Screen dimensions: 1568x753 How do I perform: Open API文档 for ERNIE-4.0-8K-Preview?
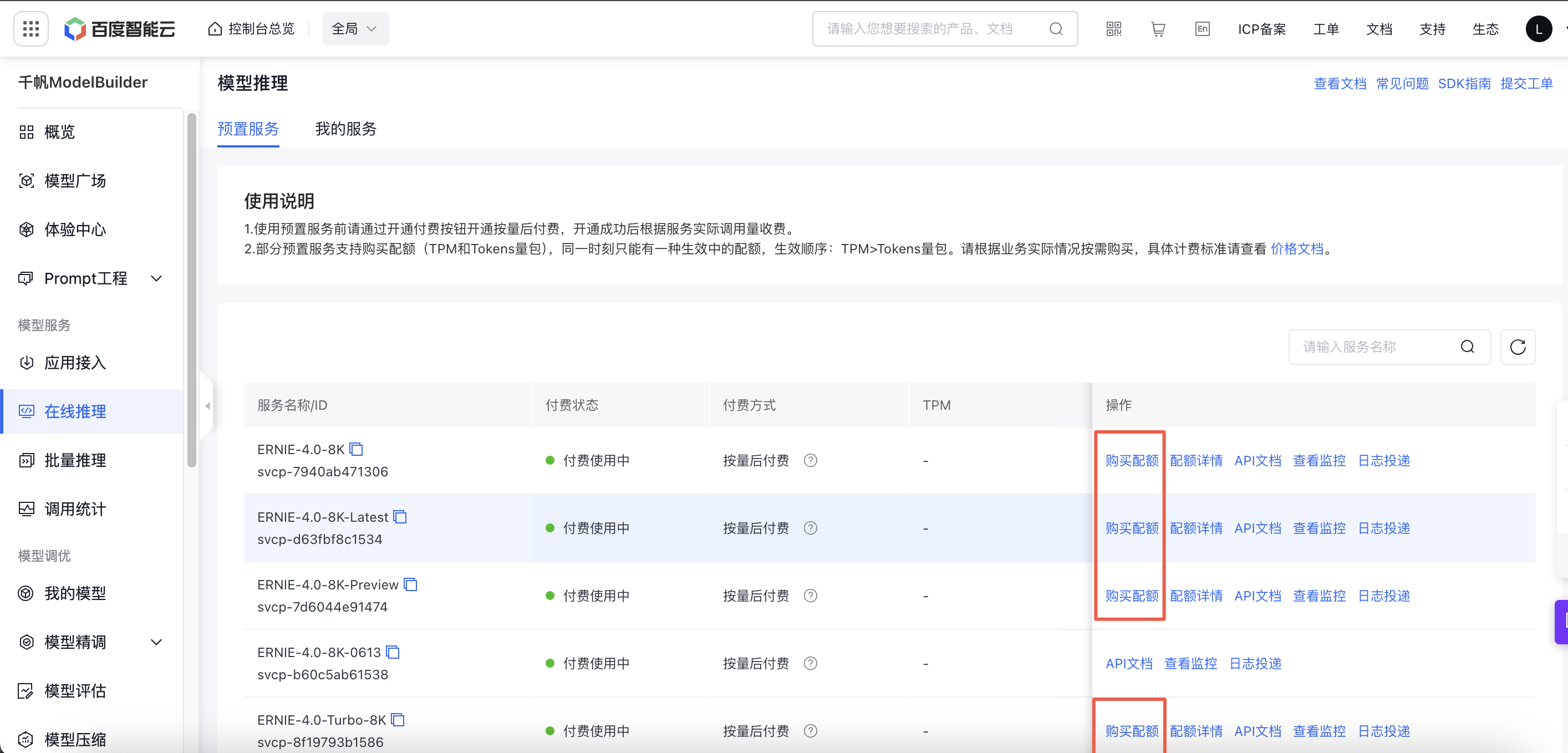click(x=1257, y=596)
